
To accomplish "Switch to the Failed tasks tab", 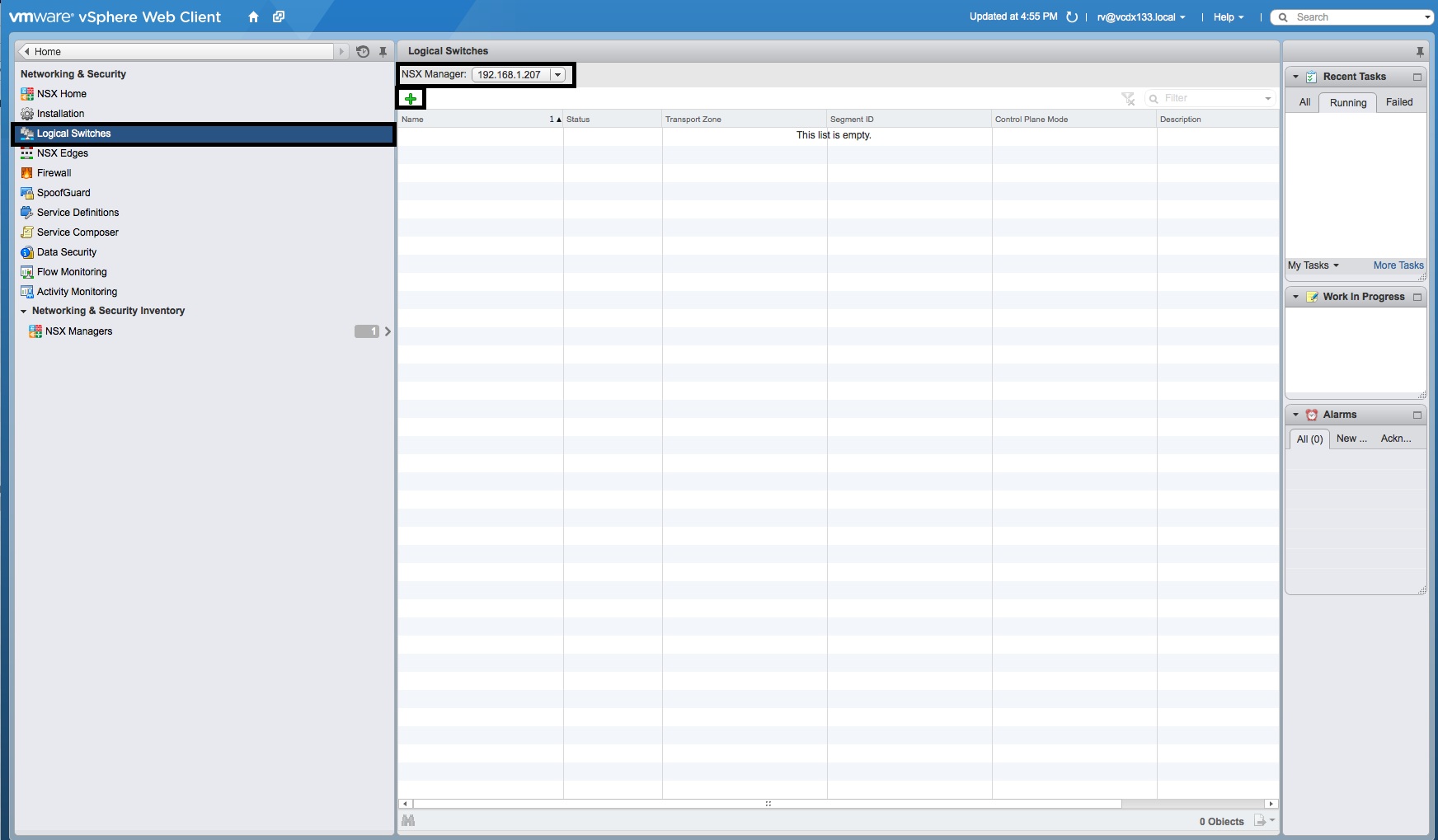I will point(1399,102).
